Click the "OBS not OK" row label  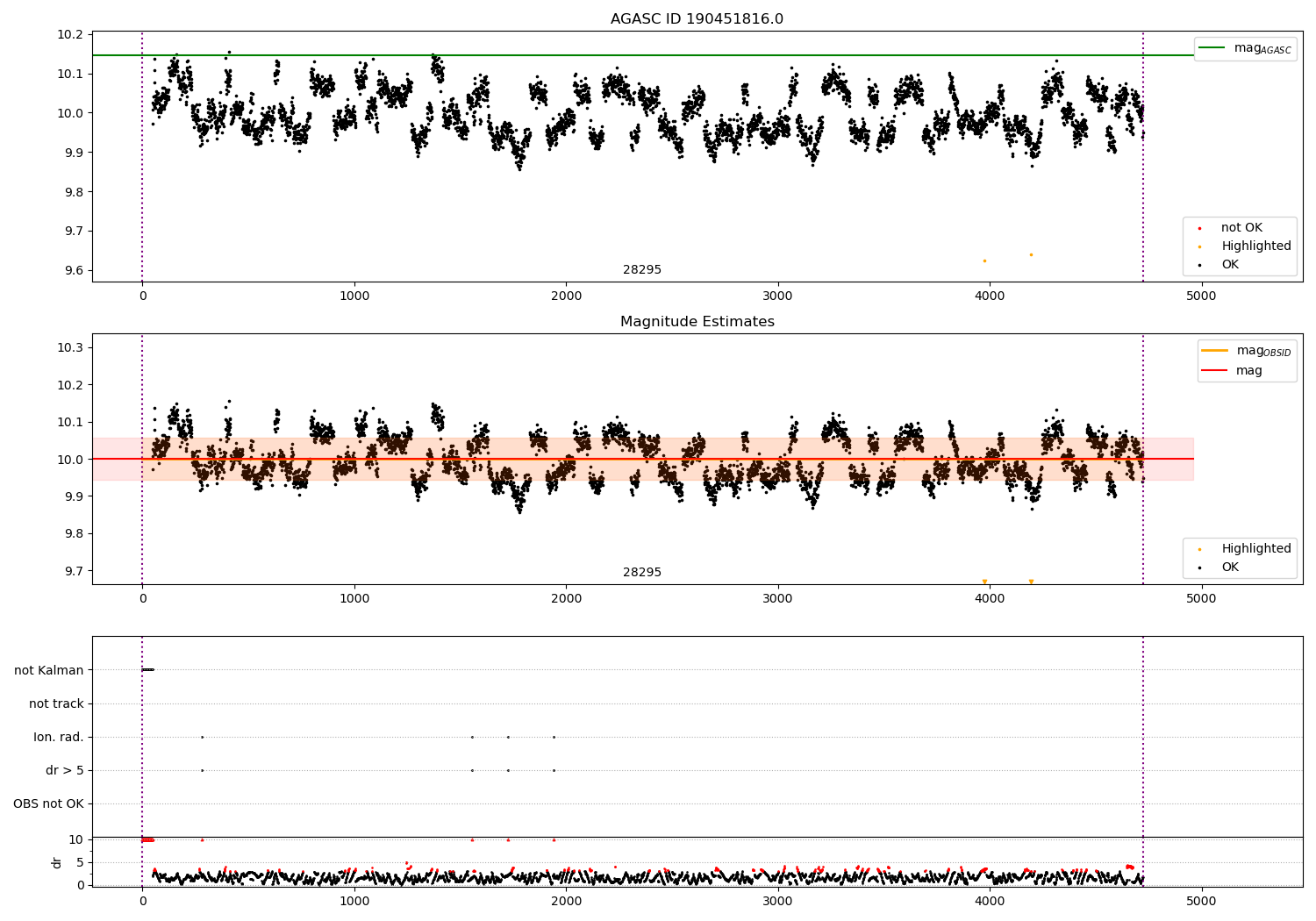[48, 803]
